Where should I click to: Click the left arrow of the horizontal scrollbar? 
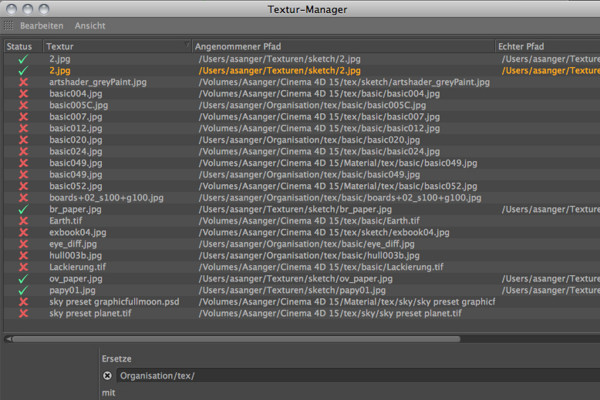[8, 339]
